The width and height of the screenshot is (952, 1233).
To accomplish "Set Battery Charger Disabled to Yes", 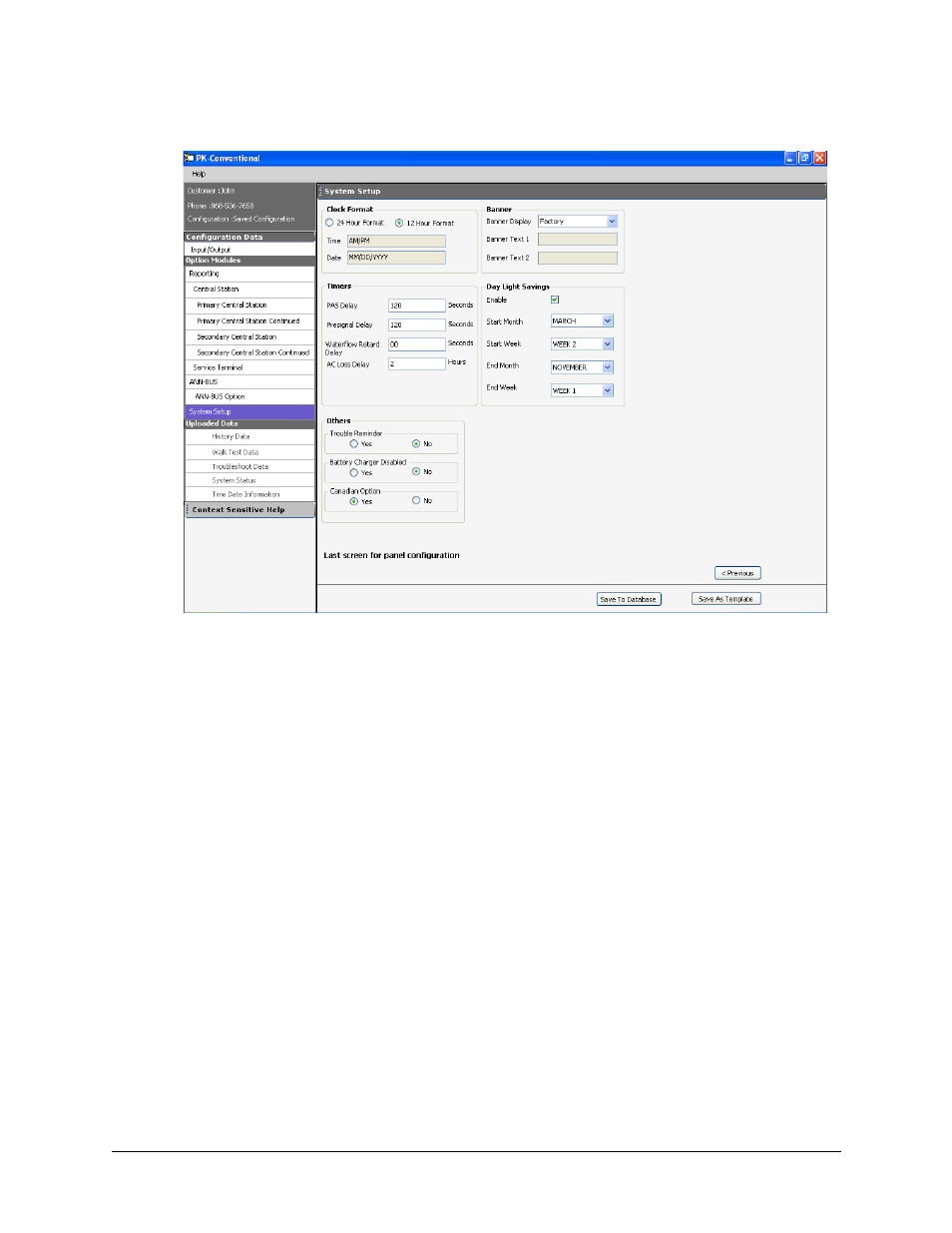I will (353, 472).
